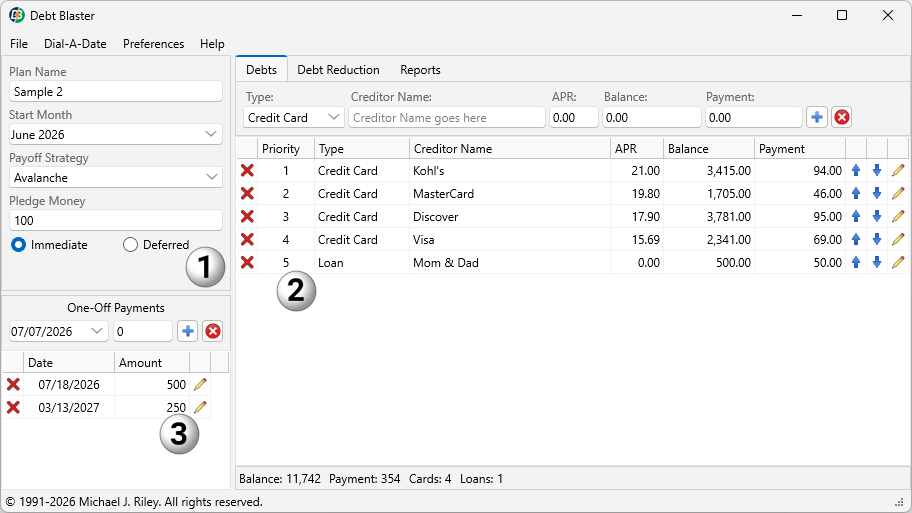Click the new debt APR field

click(x=573, y=117)
